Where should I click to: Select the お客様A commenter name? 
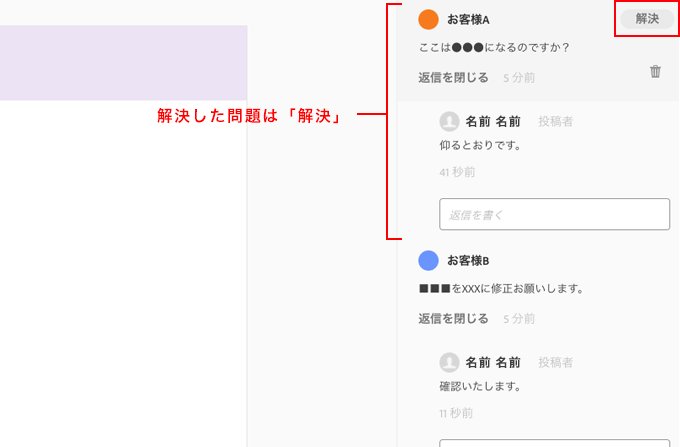coord(468,20)
